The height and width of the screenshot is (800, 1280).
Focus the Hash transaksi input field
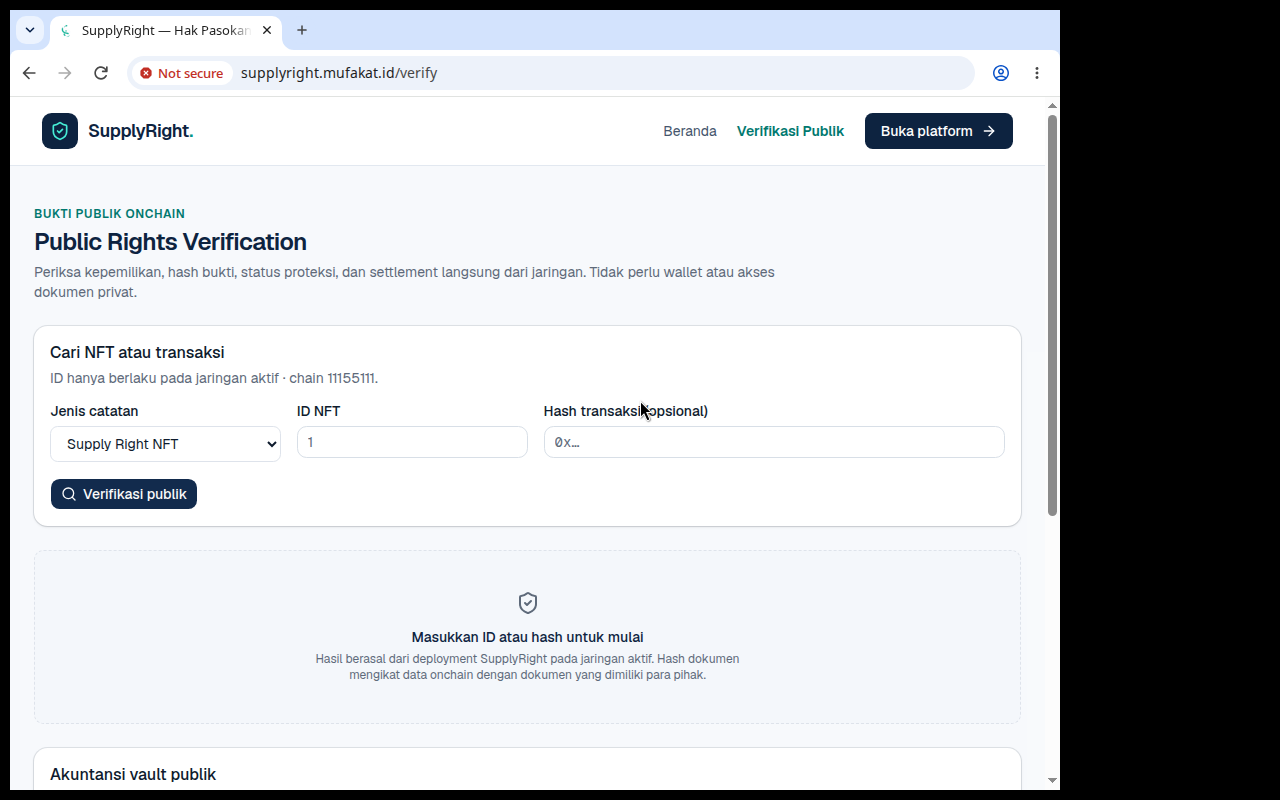(774, 442)
